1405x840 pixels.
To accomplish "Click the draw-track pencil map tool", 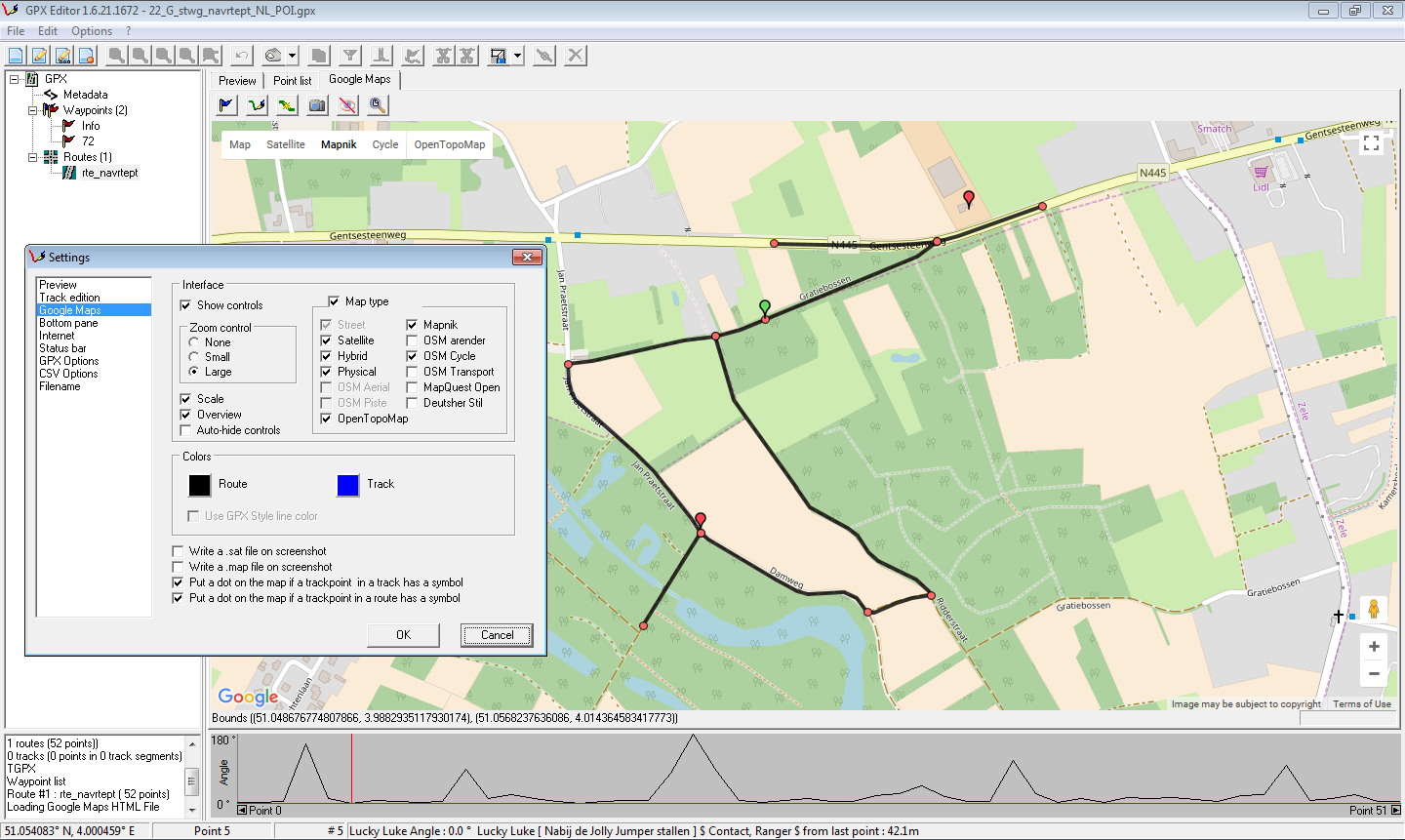I will tap(257, 104).
